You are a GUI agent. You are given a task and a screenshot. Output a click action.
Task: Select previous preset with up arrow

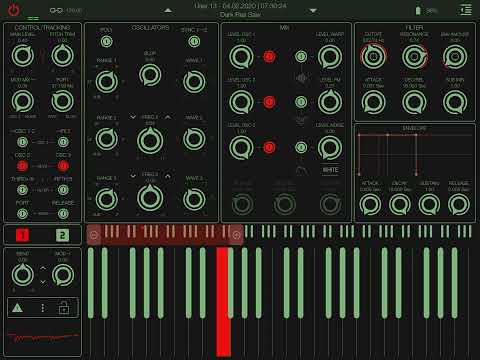pyautogui.click(x=168, y=11)
